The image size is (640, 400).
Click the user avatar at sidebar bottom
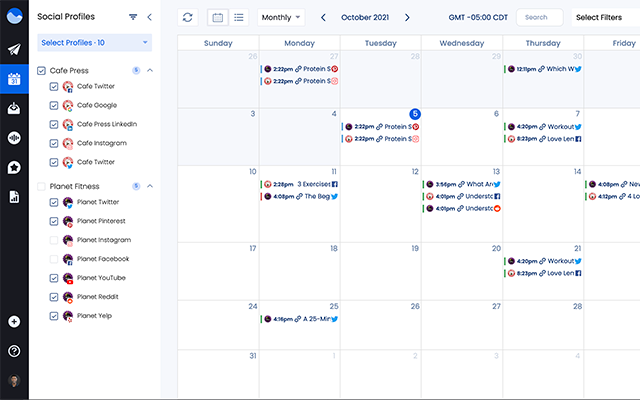pyautogui.click(x=14, y=380)
